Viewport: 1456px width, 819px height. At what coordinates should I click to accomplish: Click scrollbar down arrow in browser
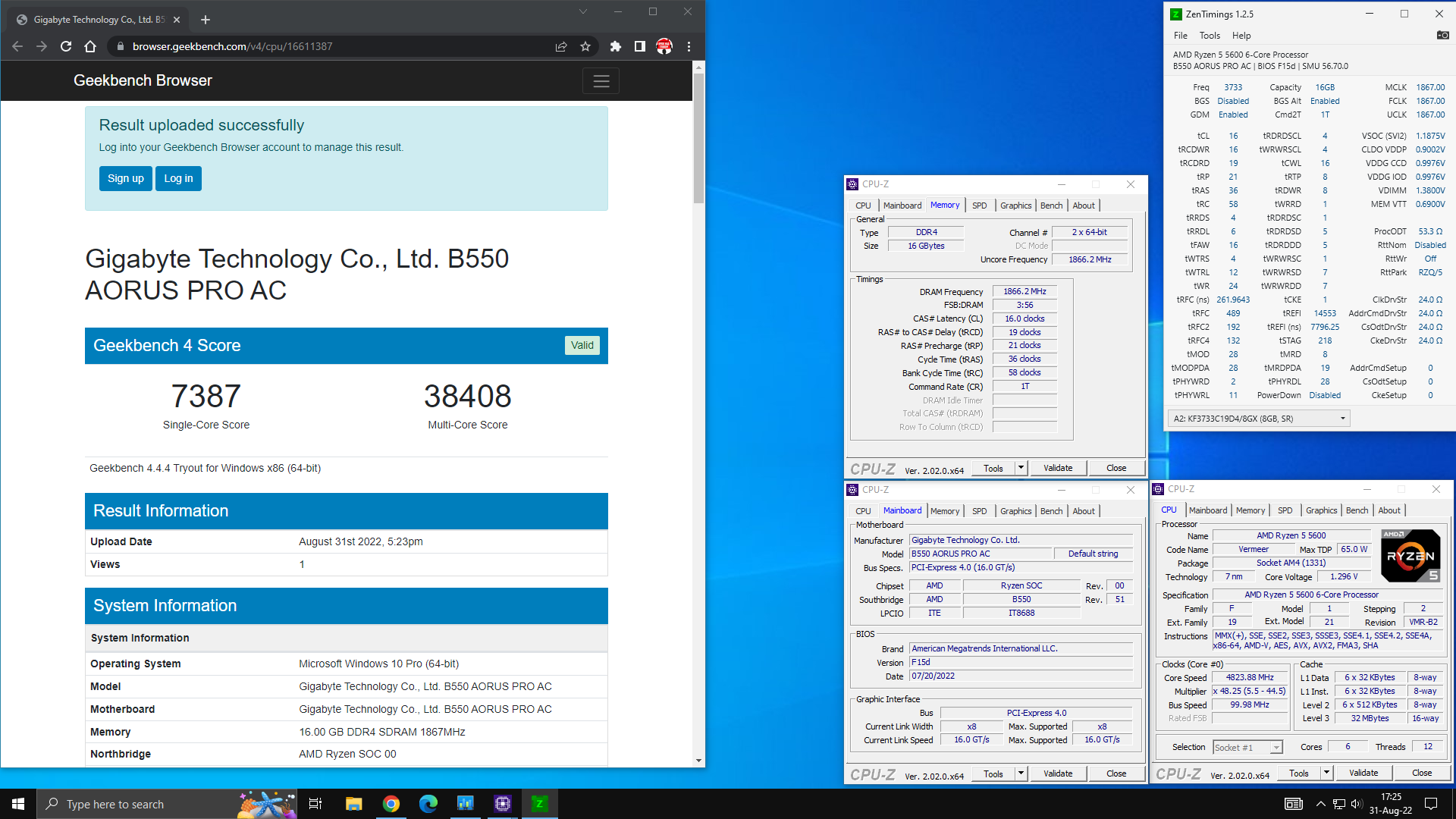(698, 761)
